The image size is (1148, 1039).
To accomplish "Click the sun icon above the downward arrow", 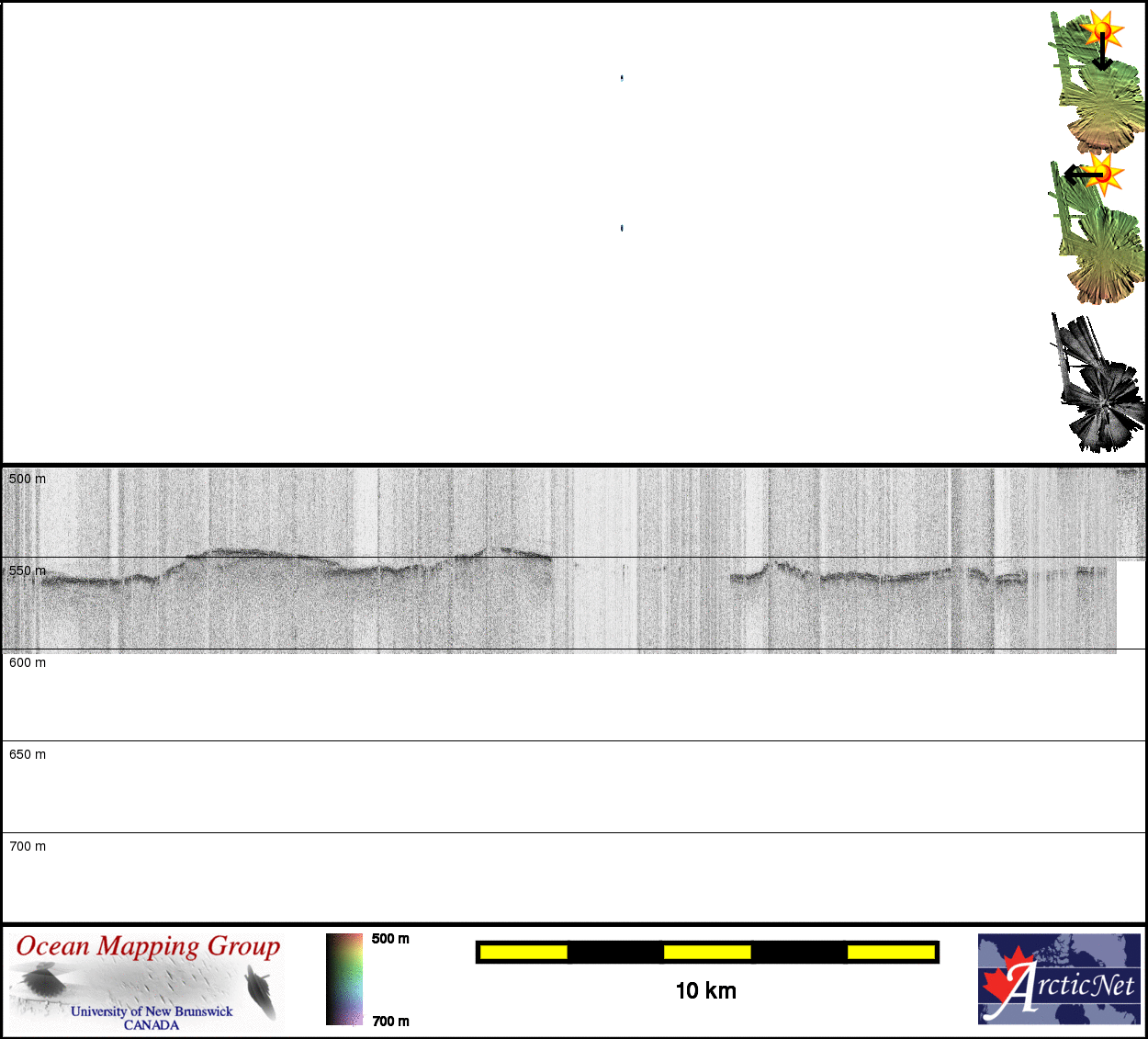I will tap(1102, 29).
